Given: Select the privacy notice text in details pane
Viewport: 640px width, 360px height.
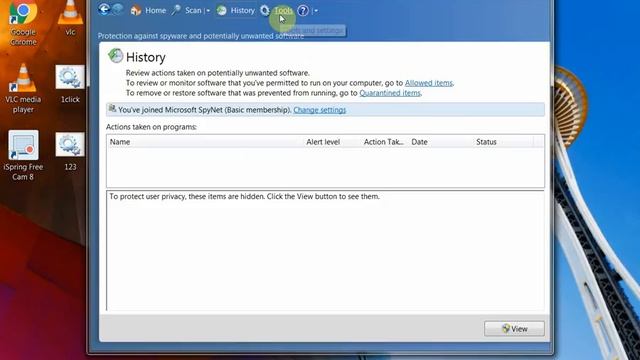Looking at the screenshot, I should tap(244, 196).
